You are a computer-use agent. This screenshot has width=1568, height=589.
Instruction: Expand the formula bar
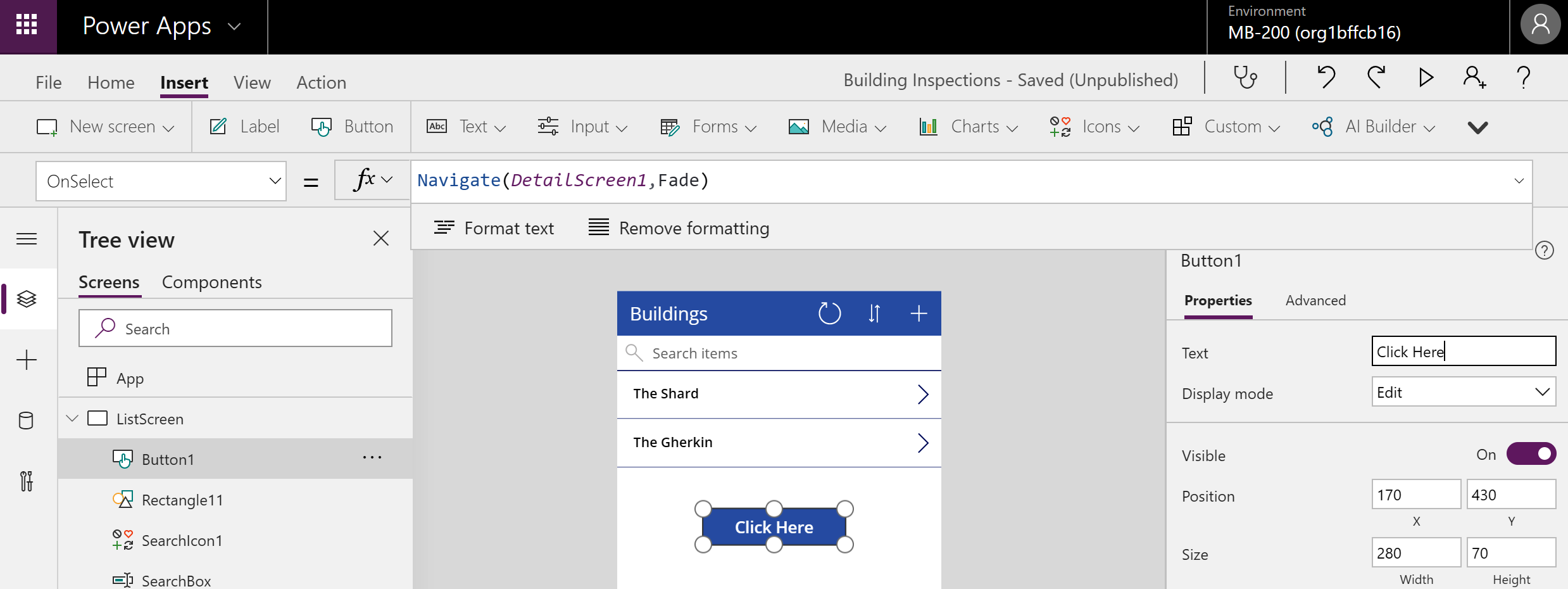point(1519,181)
